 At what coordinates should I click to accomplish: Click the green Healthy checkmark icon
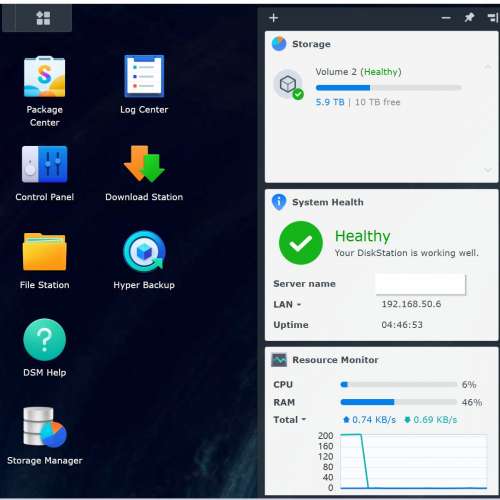301,243
